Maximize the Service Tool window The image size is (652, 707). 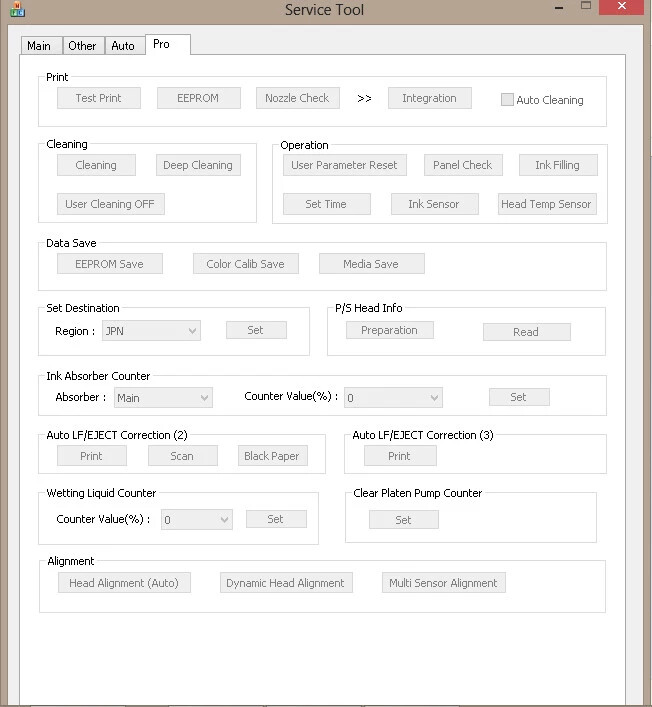point(586,6)
